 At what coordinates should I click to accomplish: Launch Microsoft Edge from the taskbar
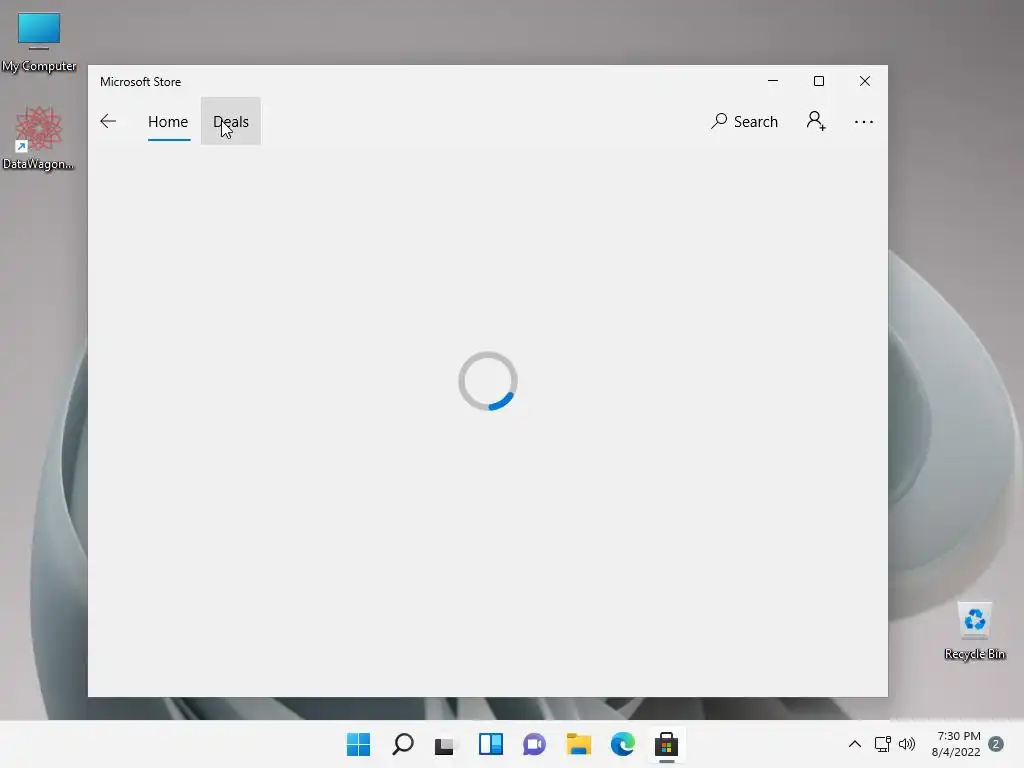(622, 744)
